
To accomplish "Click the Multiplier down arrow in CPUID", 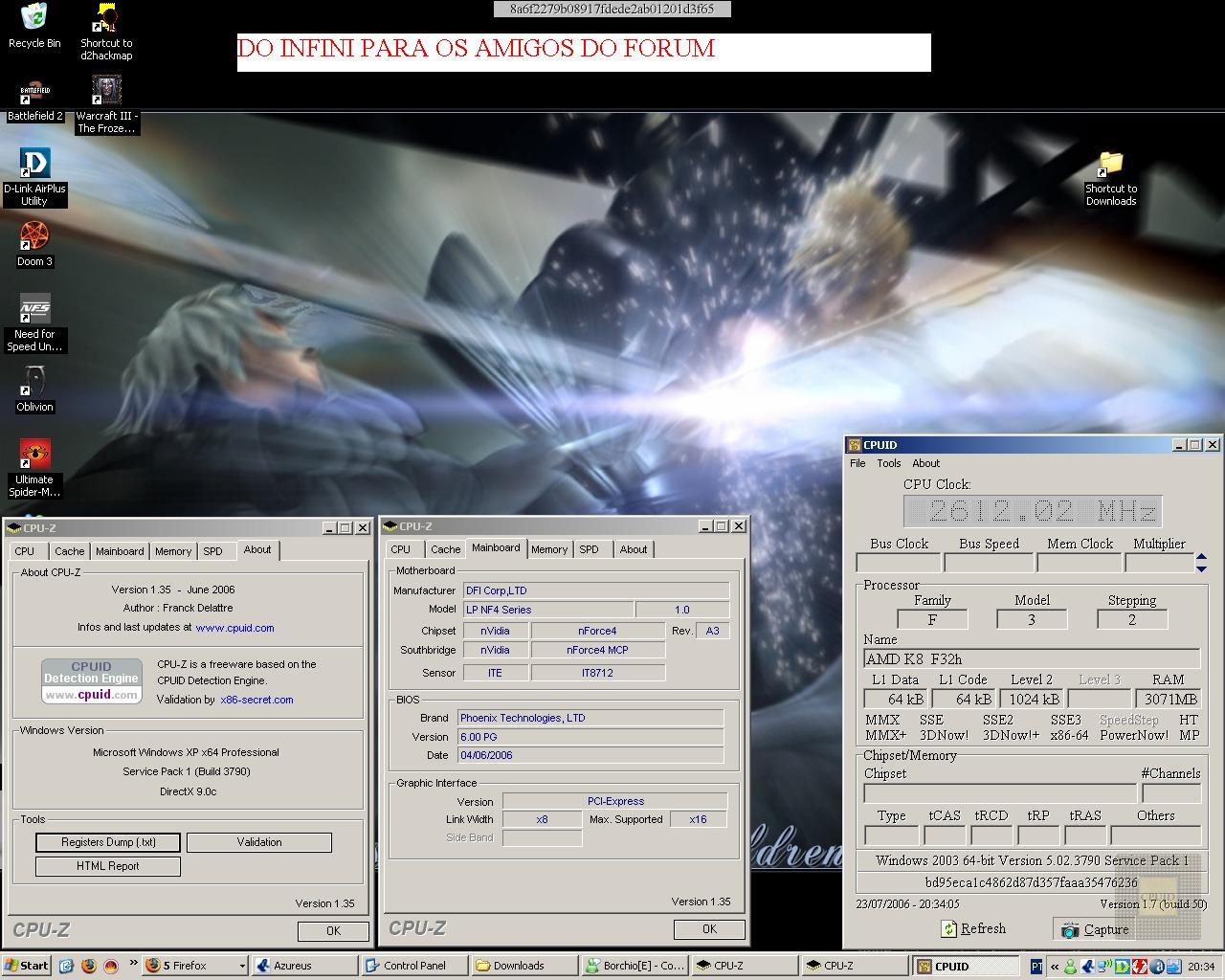I will click(x=1201, y=568).
